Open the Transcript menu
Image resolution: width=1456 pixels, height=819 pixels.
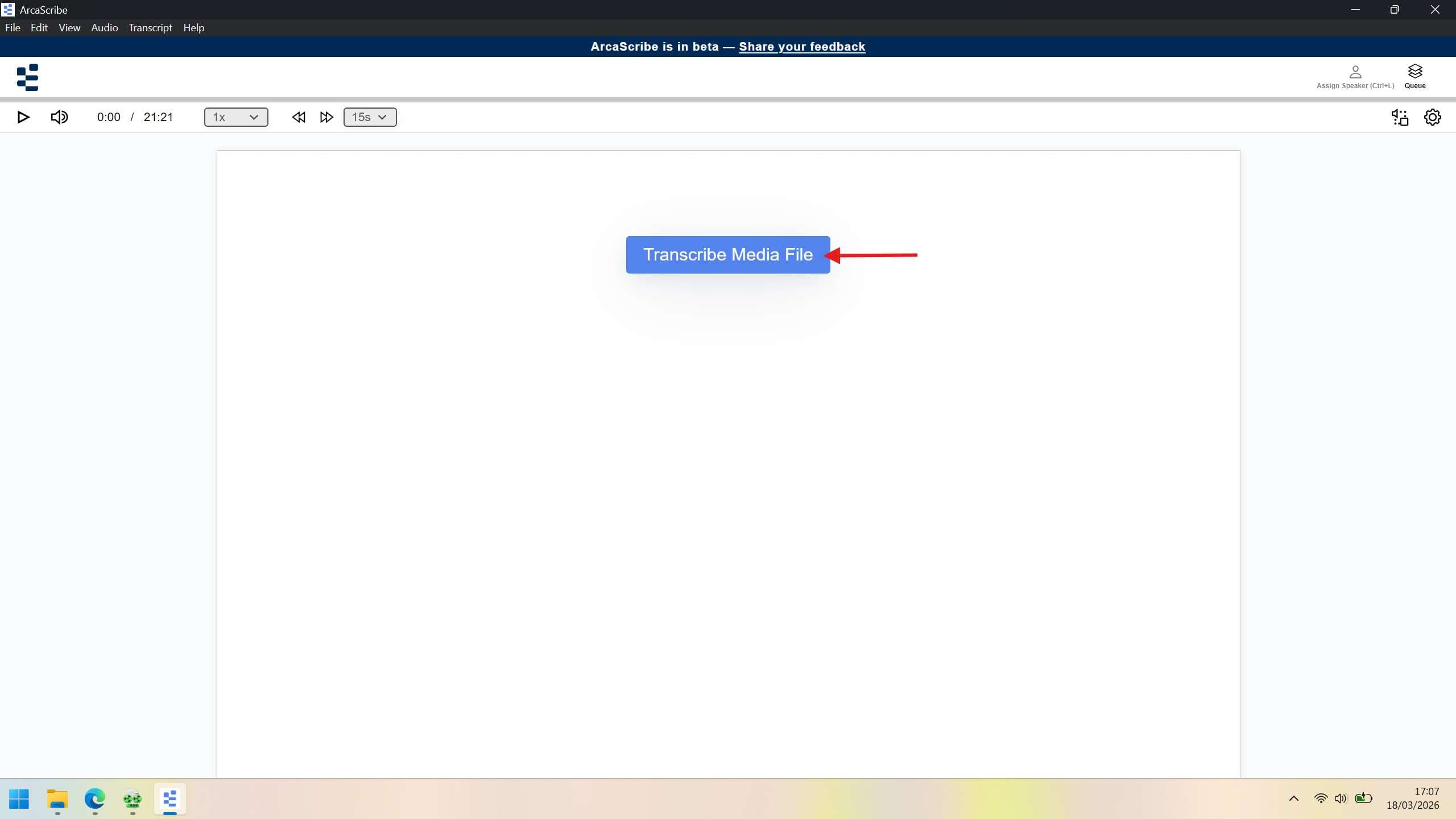pyautogui.click(x=150, y=27)
